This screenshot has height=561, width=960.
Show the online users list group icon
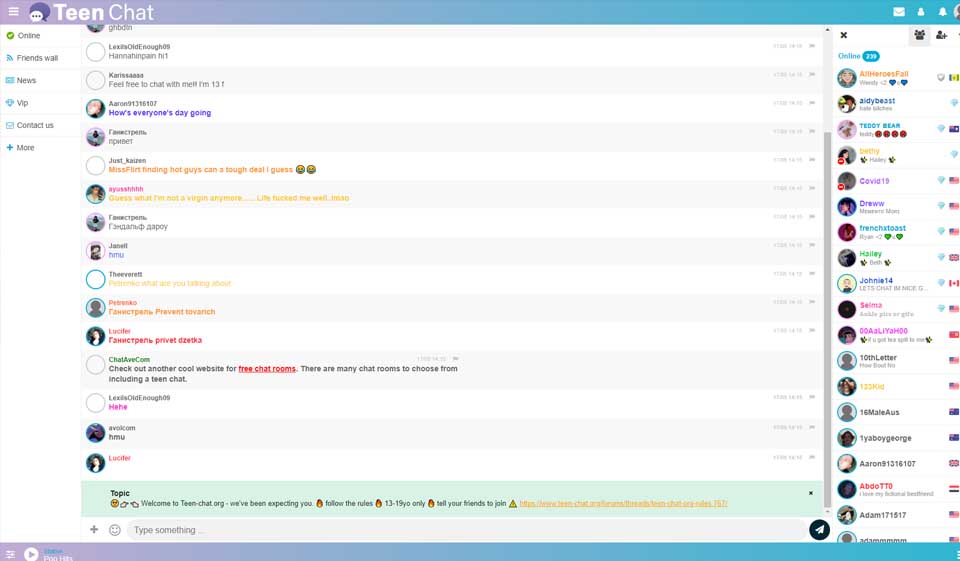tap(919, 35)
